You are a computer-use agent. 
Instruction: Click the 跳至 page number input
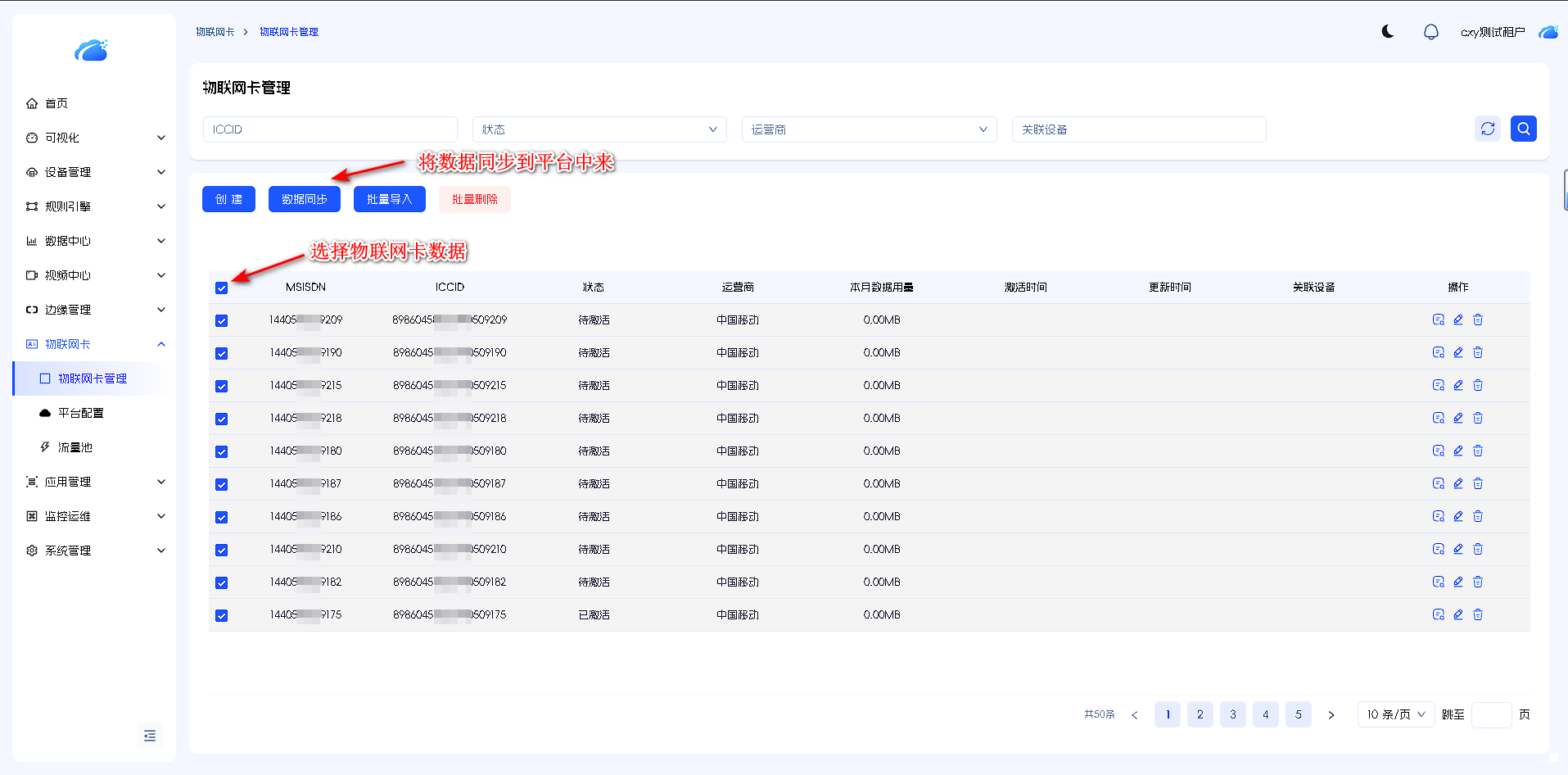(x=1492, y=714)
